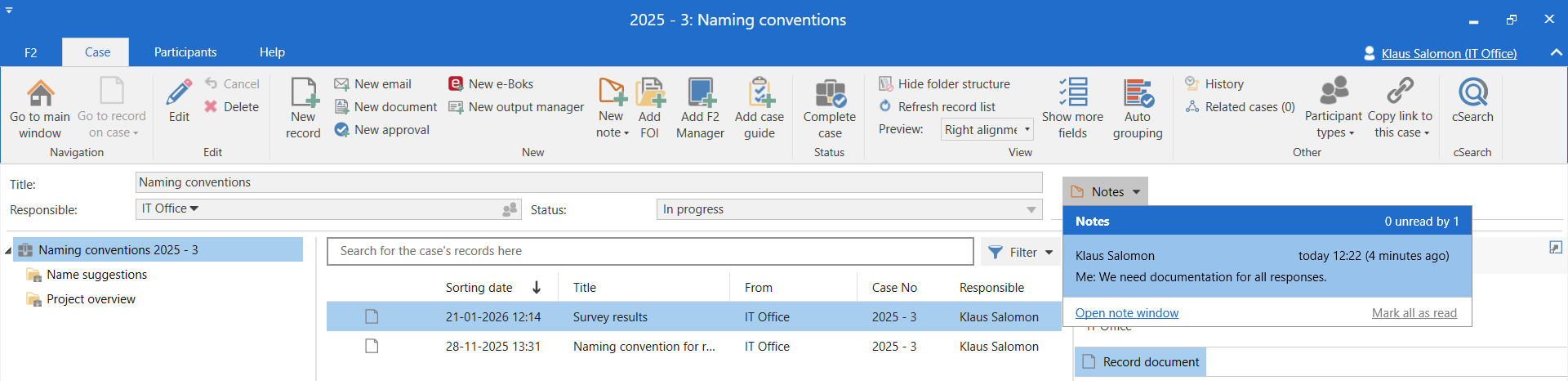Viewport: 1568px width, 381px height.
Task: Open New e-Boks
Action: point(491,84)
